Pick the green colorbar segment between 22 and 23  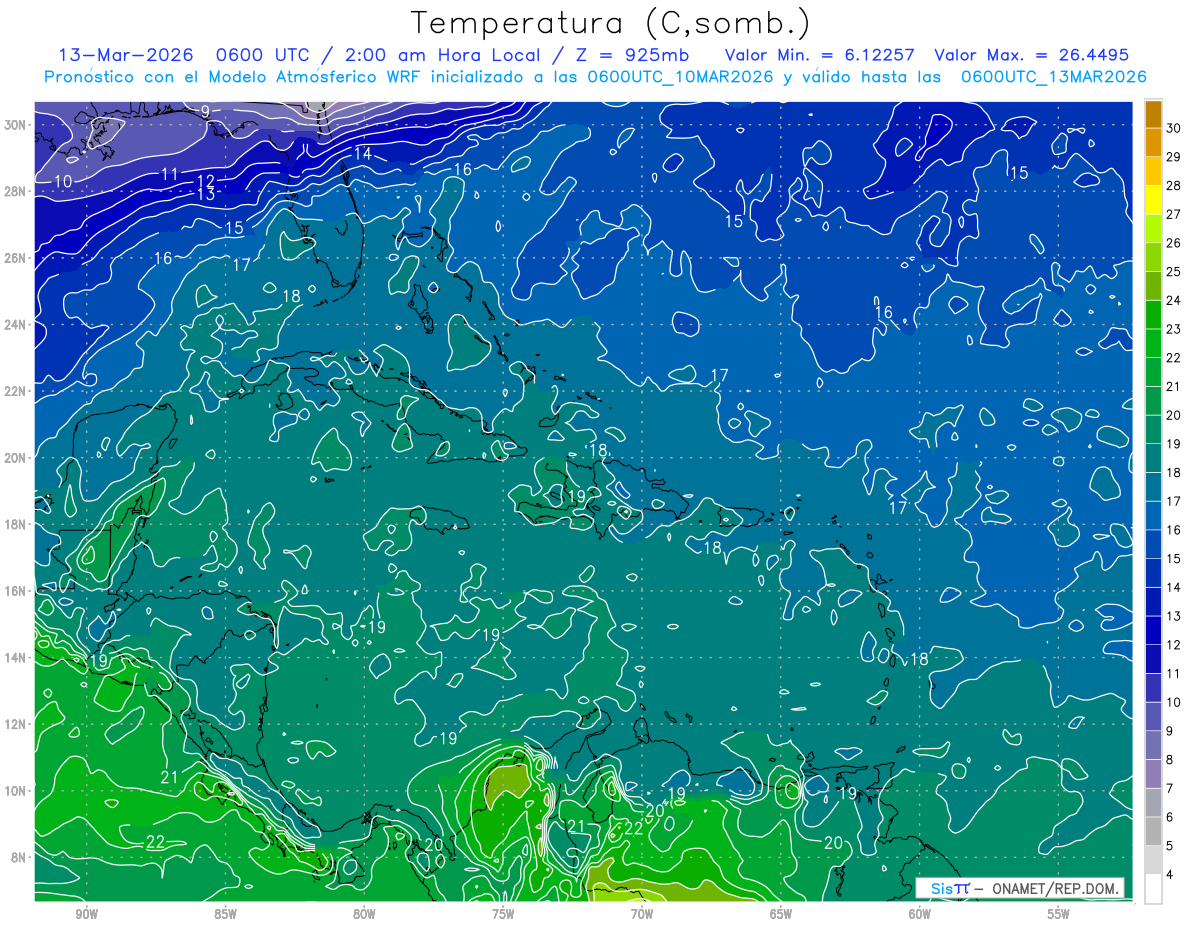point(1153,344)
